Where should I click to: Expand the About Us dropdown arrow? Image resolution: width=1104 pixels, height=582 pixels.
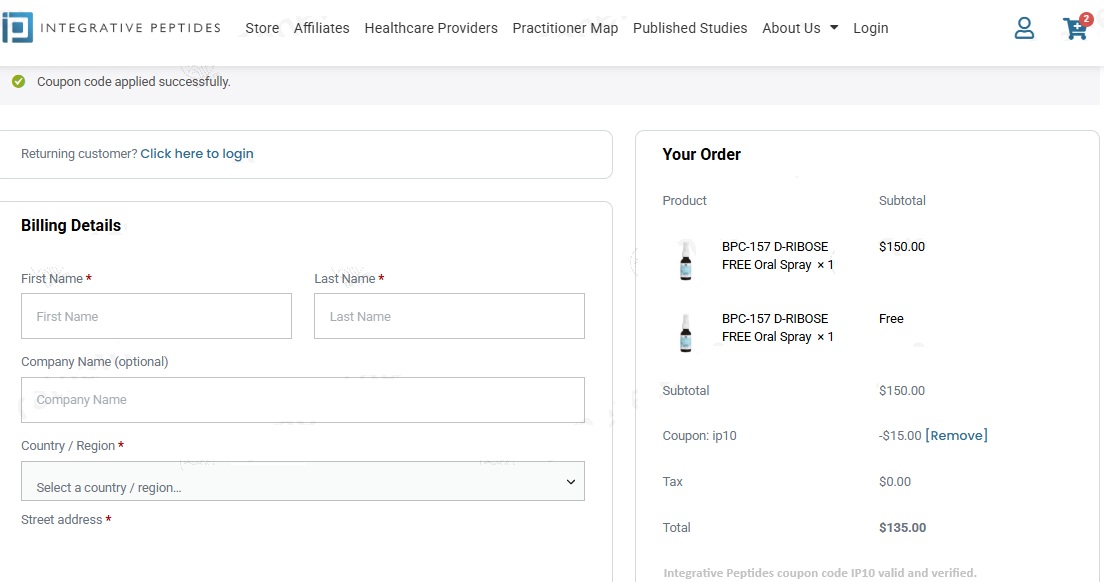click(834, 28)
